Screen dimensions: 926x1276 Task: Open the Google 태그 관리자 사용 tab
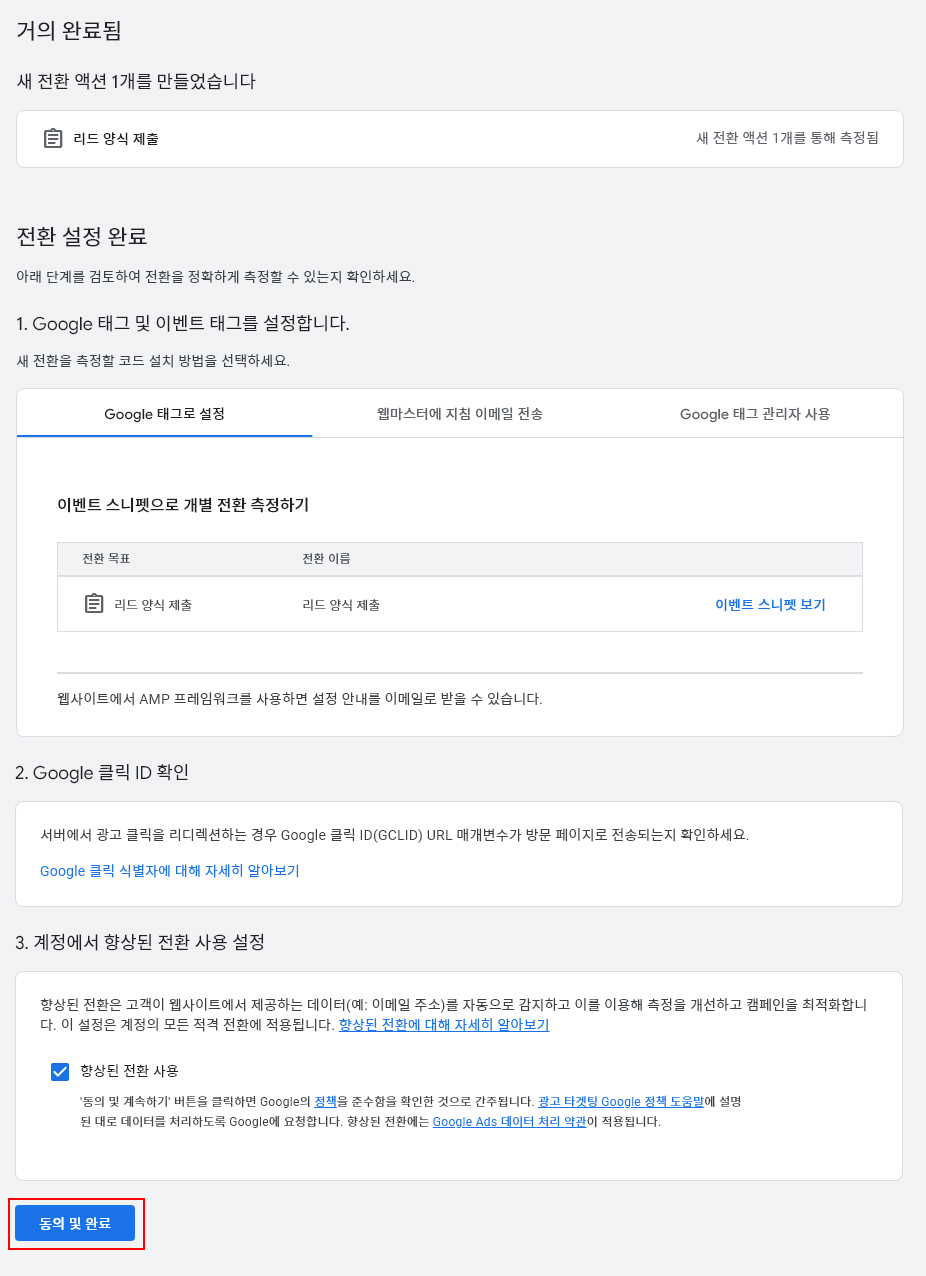point(754,414)
